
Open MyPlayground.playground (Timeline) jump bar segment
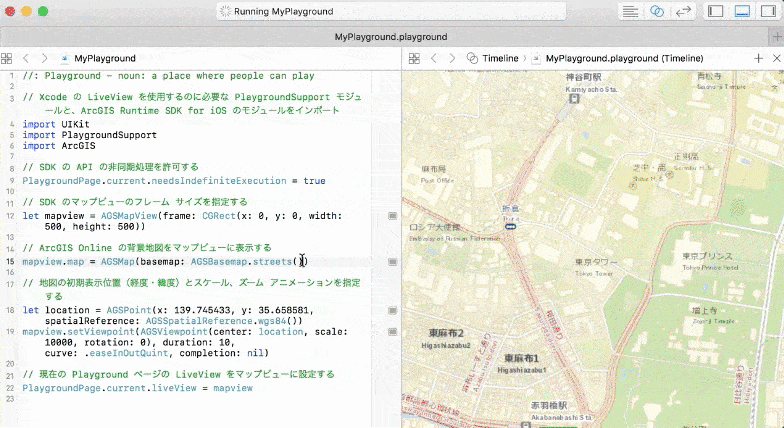[618, 58]
